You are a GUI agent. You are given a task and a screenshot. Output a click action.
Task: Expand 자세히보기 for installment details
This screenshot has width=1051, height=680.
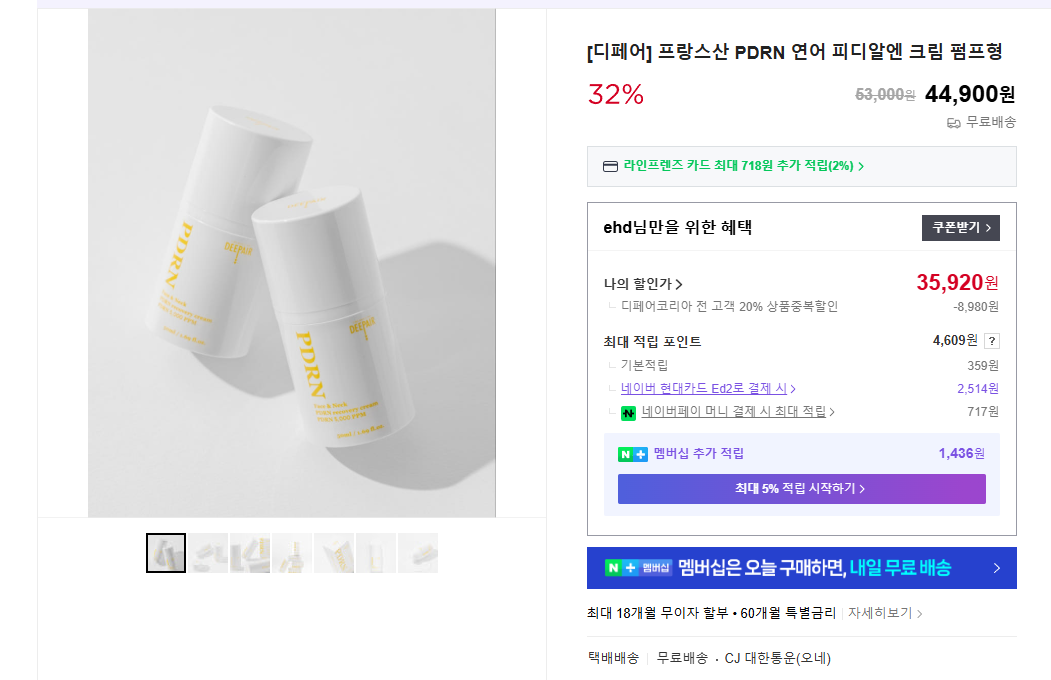885,613
